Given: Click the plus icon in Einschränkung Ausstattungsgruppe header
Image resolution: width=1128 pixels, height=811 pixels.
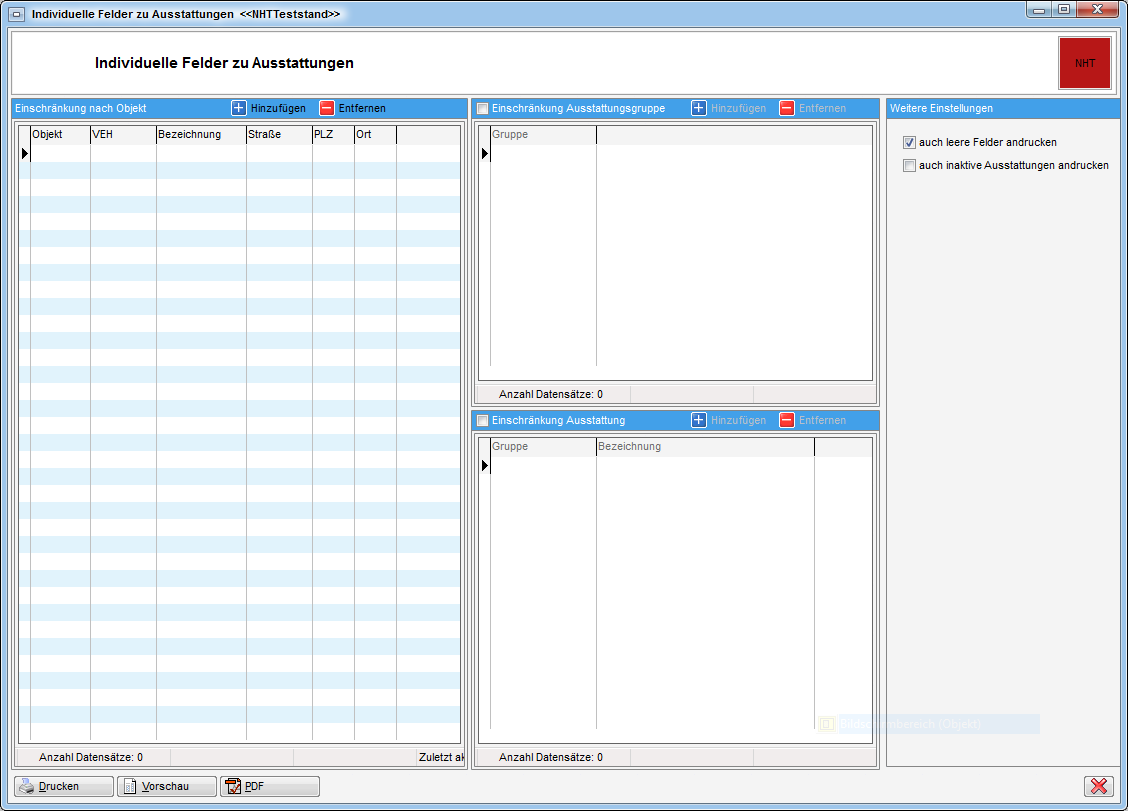Looking at the screenshot, I should tap(699, 108).
